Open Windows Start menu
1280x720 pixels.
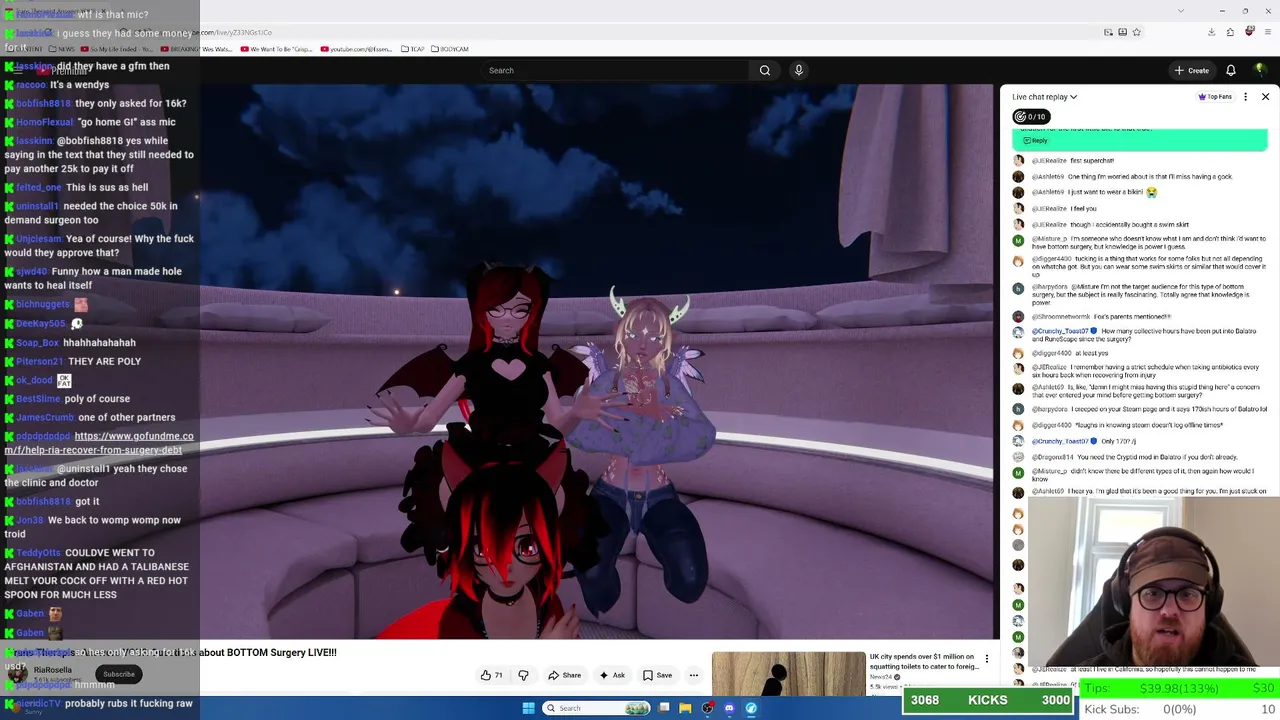528,708
